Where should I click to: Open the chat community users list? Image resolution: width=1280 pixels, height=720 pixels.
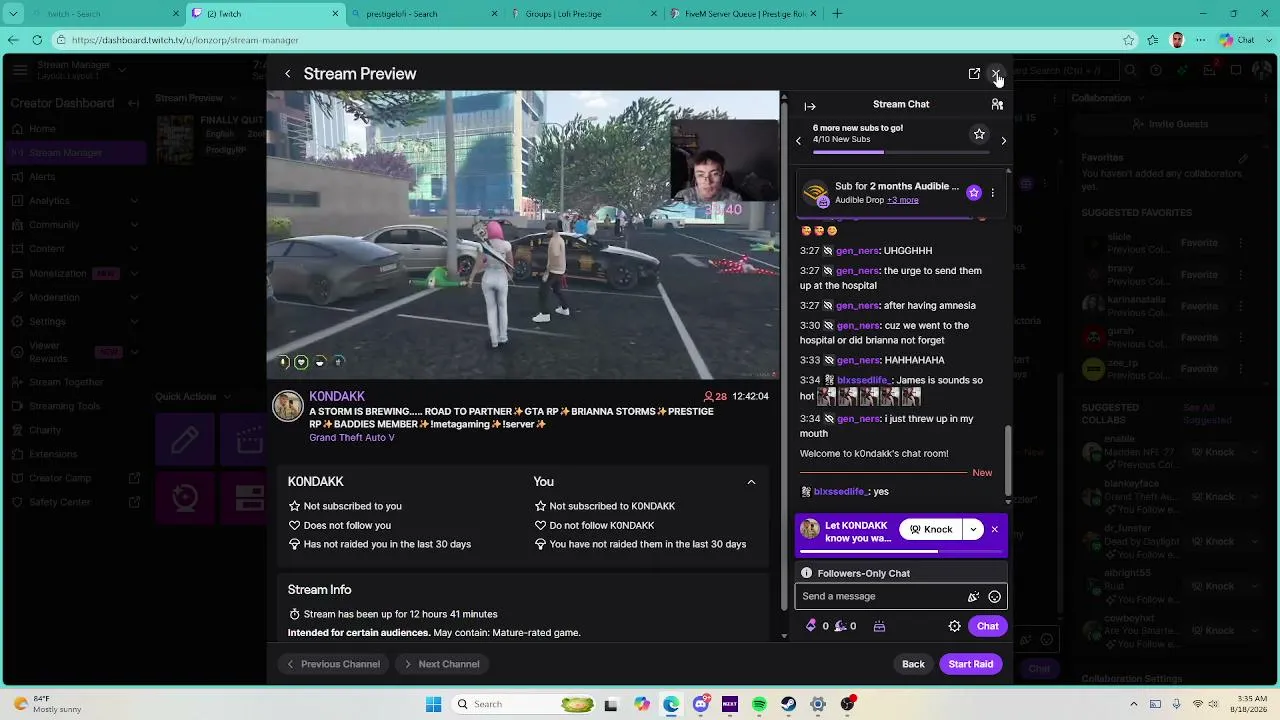pyautogui.click(x=997, y=104)
